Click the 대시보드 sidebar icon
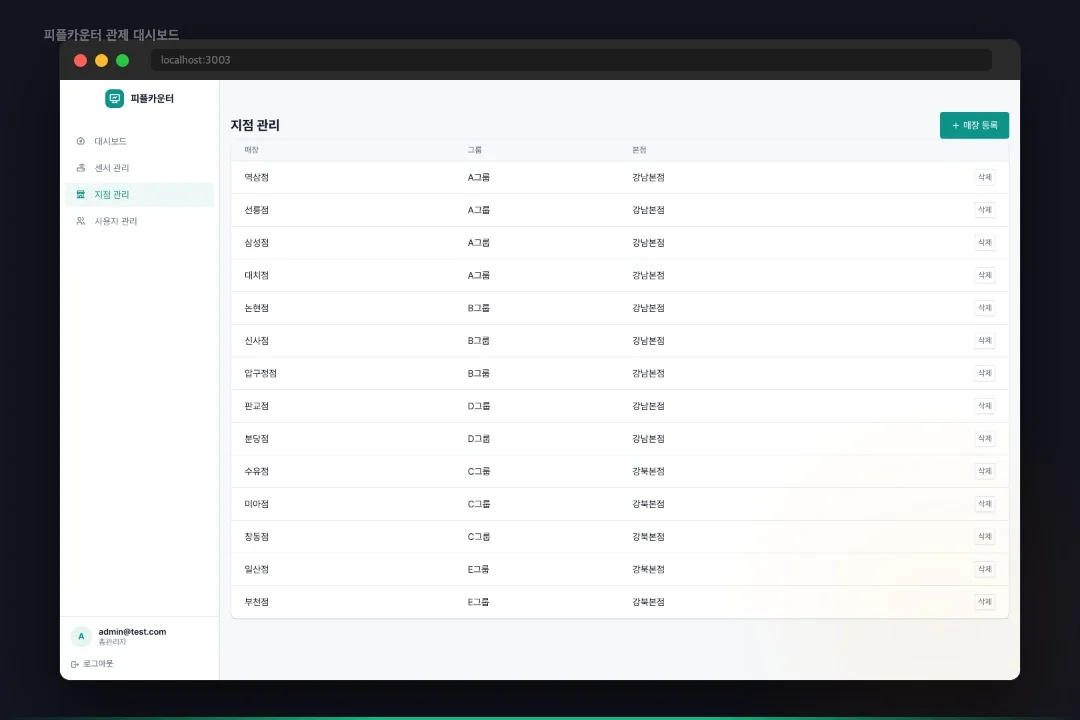The image size is (1080, 720). [x=81, y=141]
